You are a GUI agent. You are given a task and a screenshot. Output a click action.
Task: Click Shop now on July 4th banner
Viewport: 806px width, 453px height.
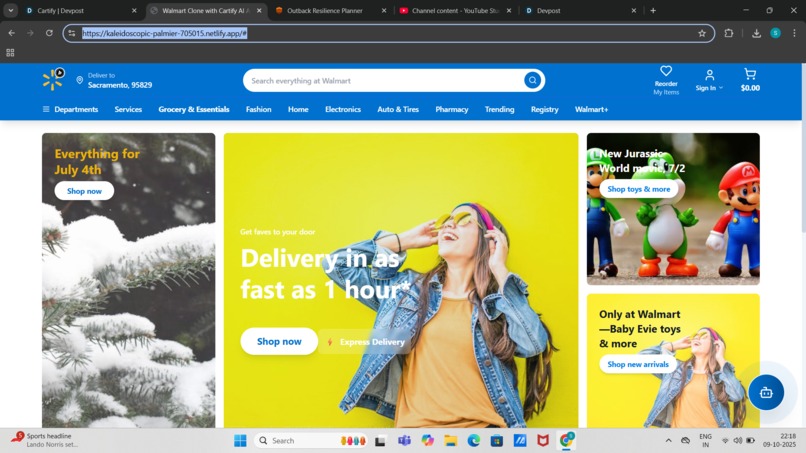pyautogui.click(x=84, y=191)
